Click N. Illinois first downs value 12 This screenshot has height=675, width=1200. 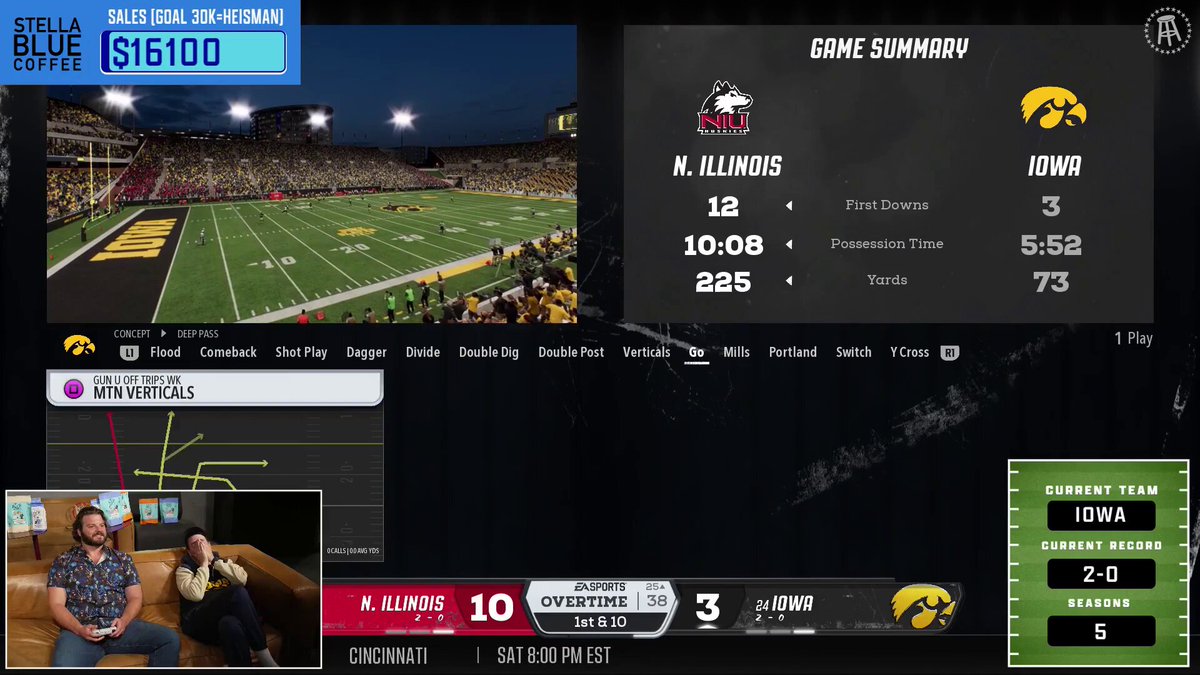point(723,206)
